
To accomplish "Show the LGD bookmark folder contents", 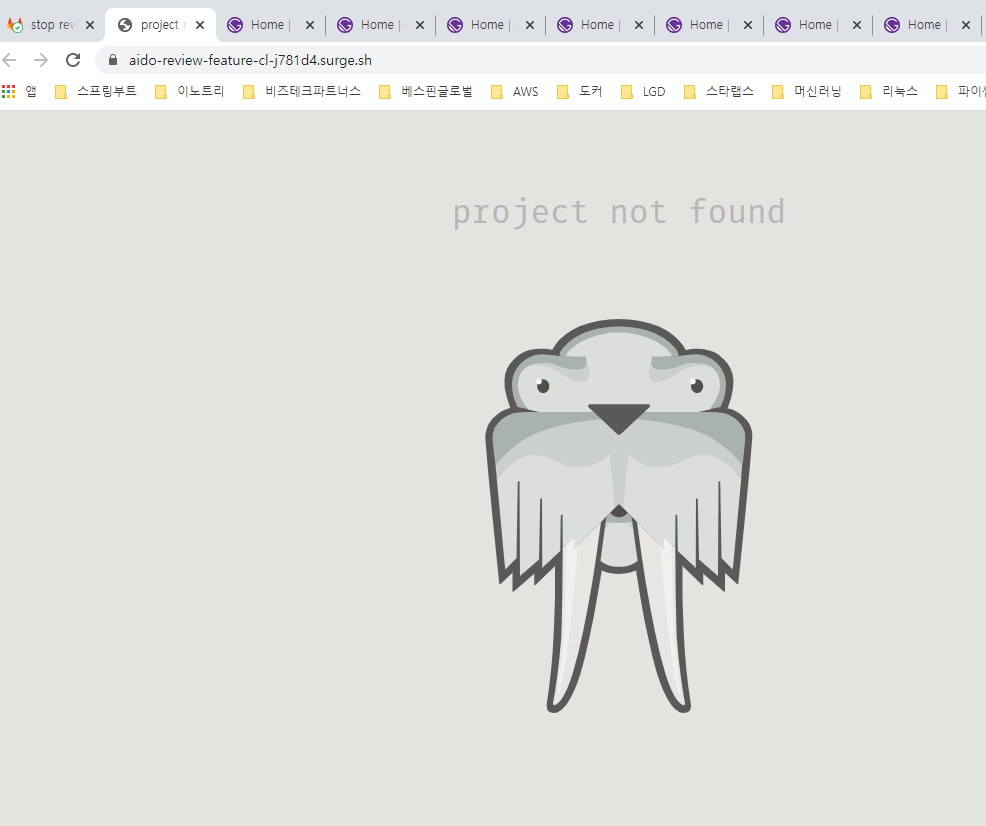I will [643, 92].
